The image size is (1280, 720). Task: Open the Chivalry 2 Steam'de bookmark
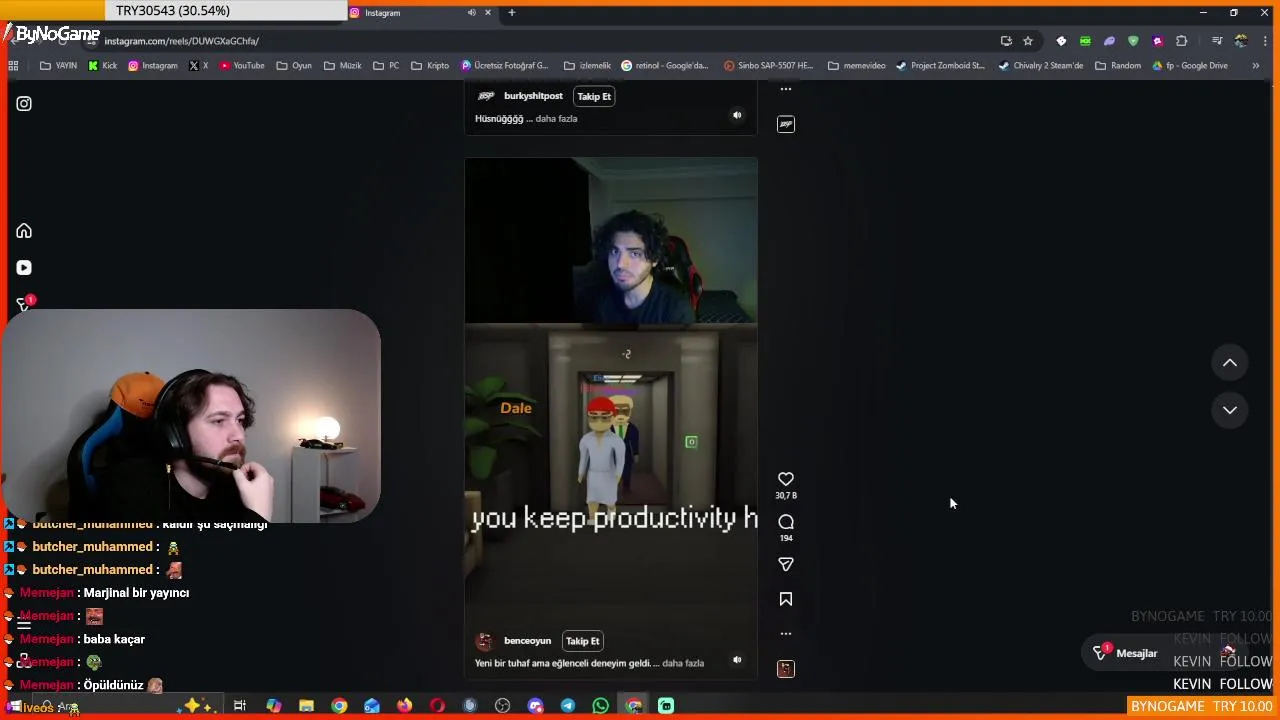(x=1040, y=66)
